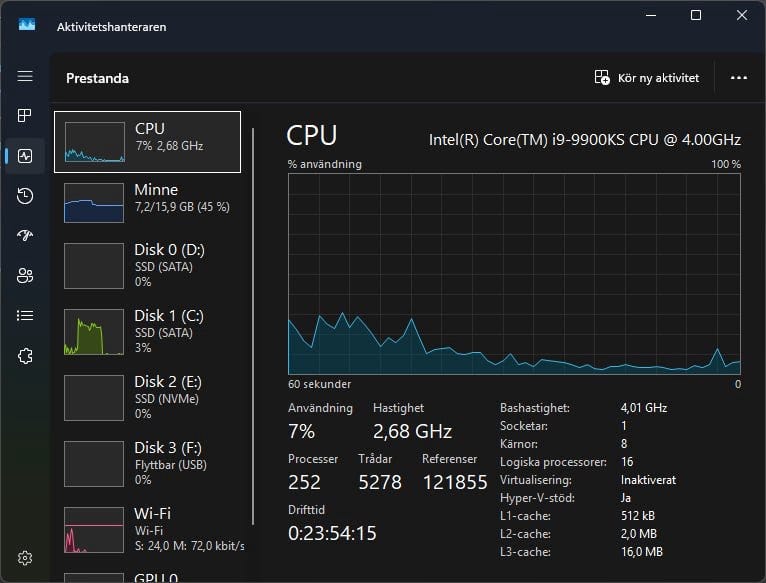Open the App history page icon

point(25,195)
